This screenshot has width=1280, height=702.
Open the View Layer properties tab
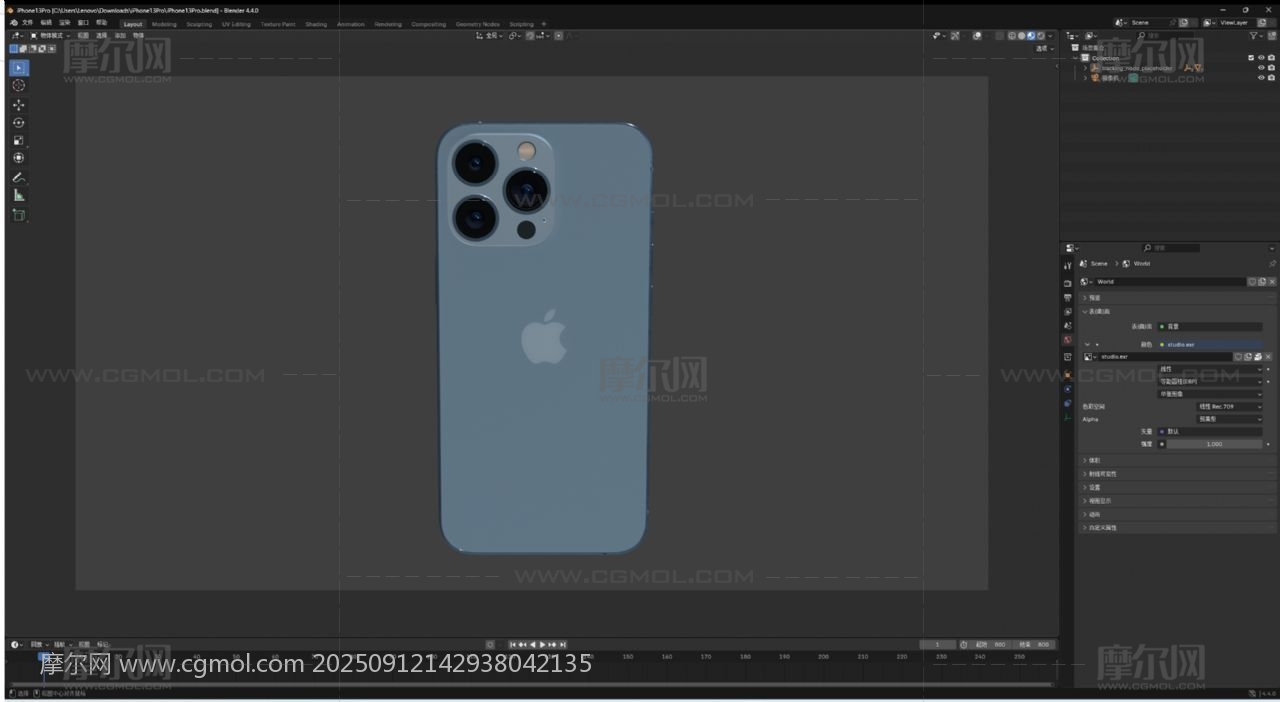1068,311
